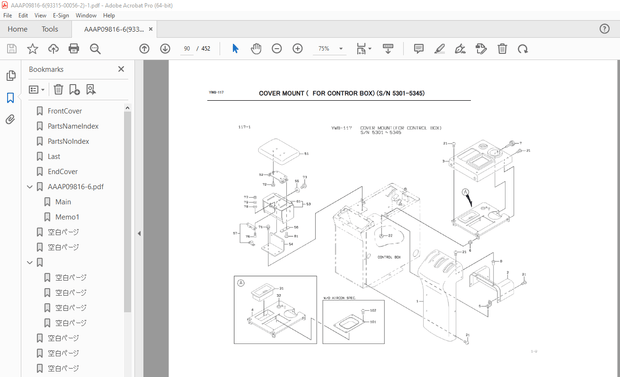Open the File menu
This screenshot has width=620, height=377.
pyautogui.click(x=8, y=15)
